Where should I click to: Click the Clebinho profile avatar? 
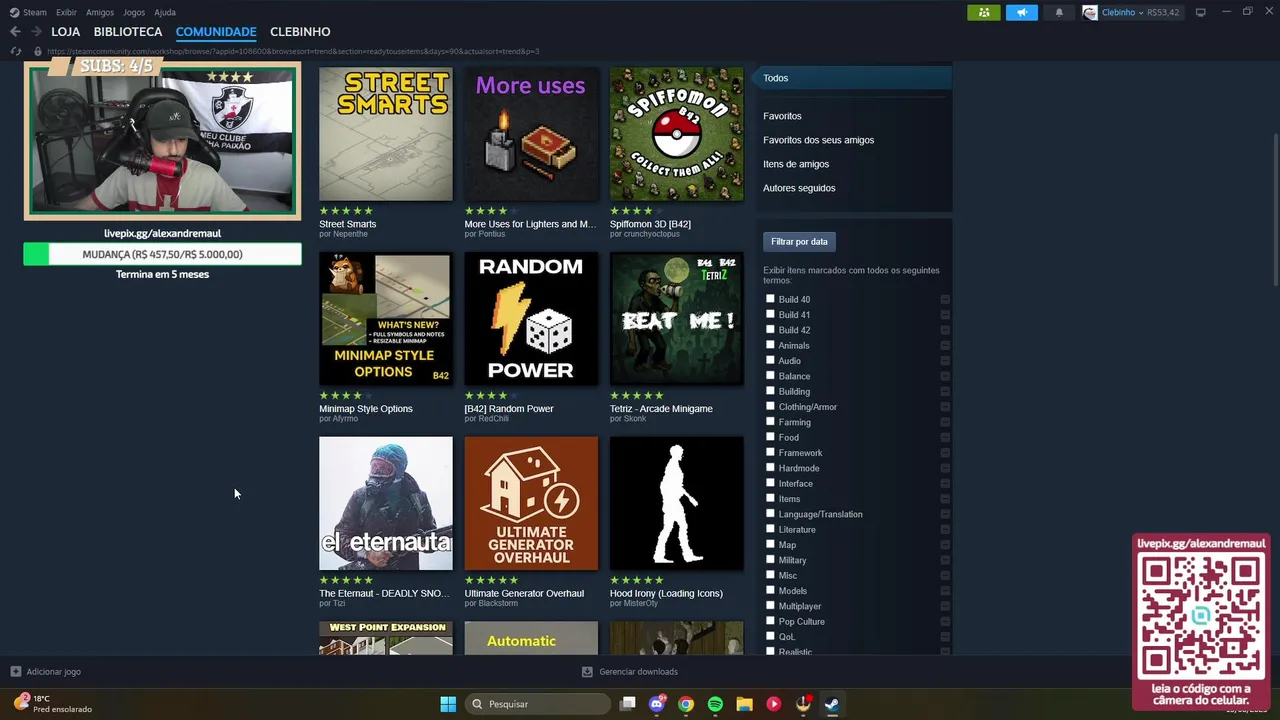pos(1090,13)
